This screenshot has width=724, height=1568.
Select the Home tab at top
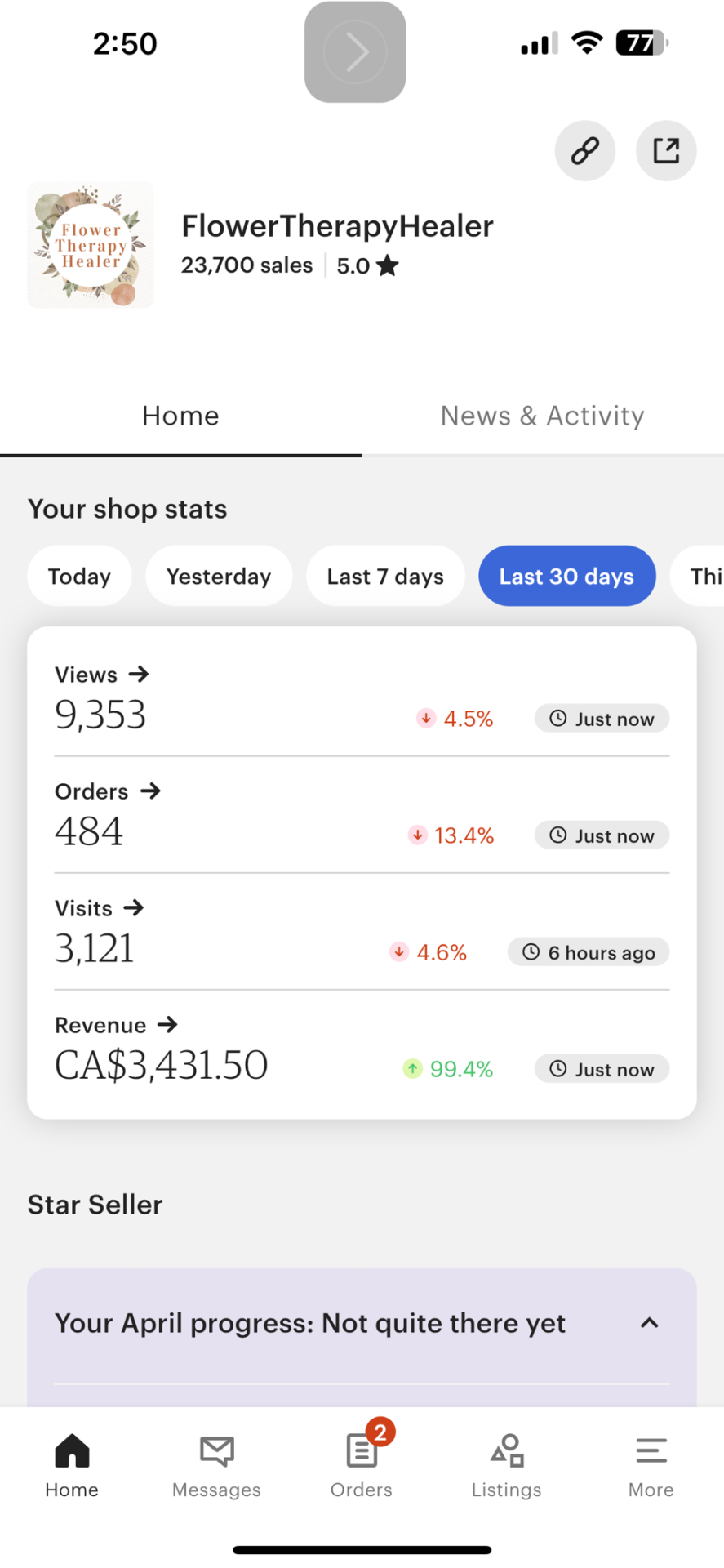coord(180,416)
